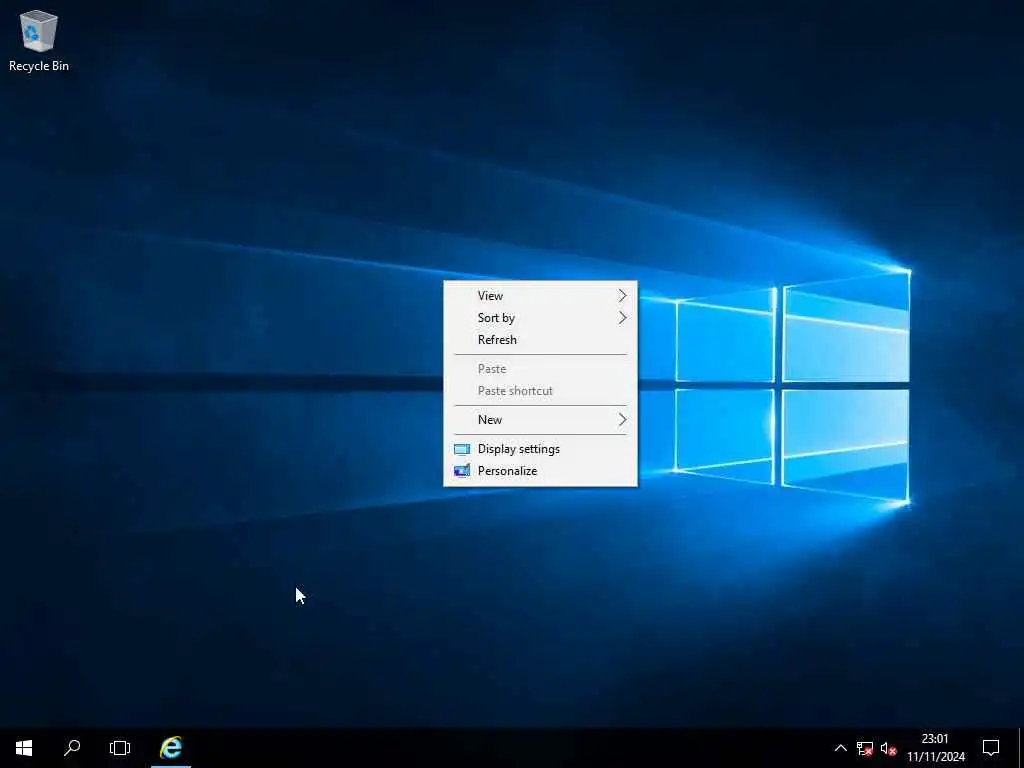Open Task View on taskbar
This screenshot has height=768, width=1024.
[x=120, y=748]
